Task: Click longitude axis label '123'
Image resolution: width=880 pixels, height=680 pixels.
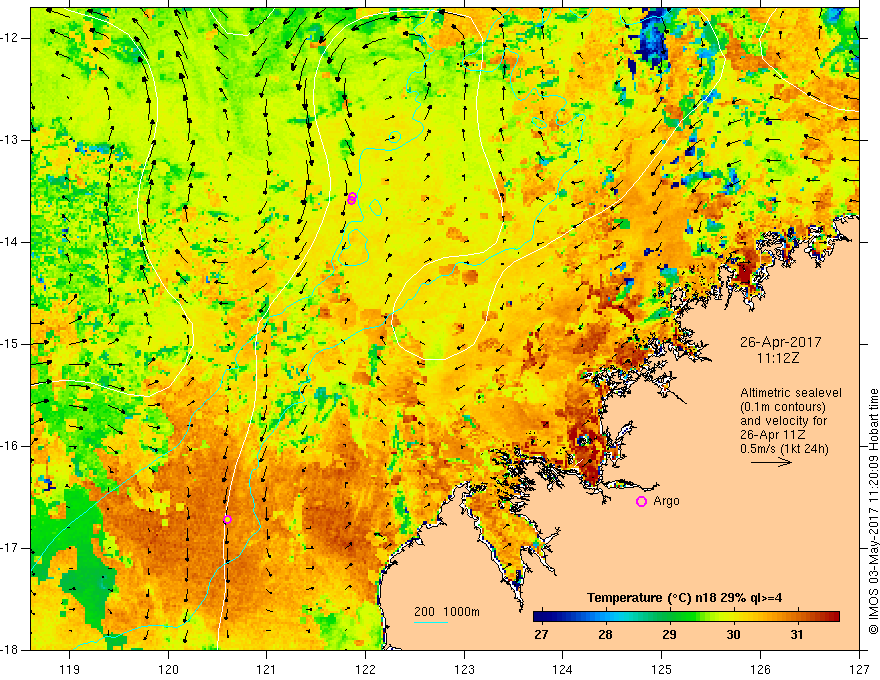Action: click(464, 669)
